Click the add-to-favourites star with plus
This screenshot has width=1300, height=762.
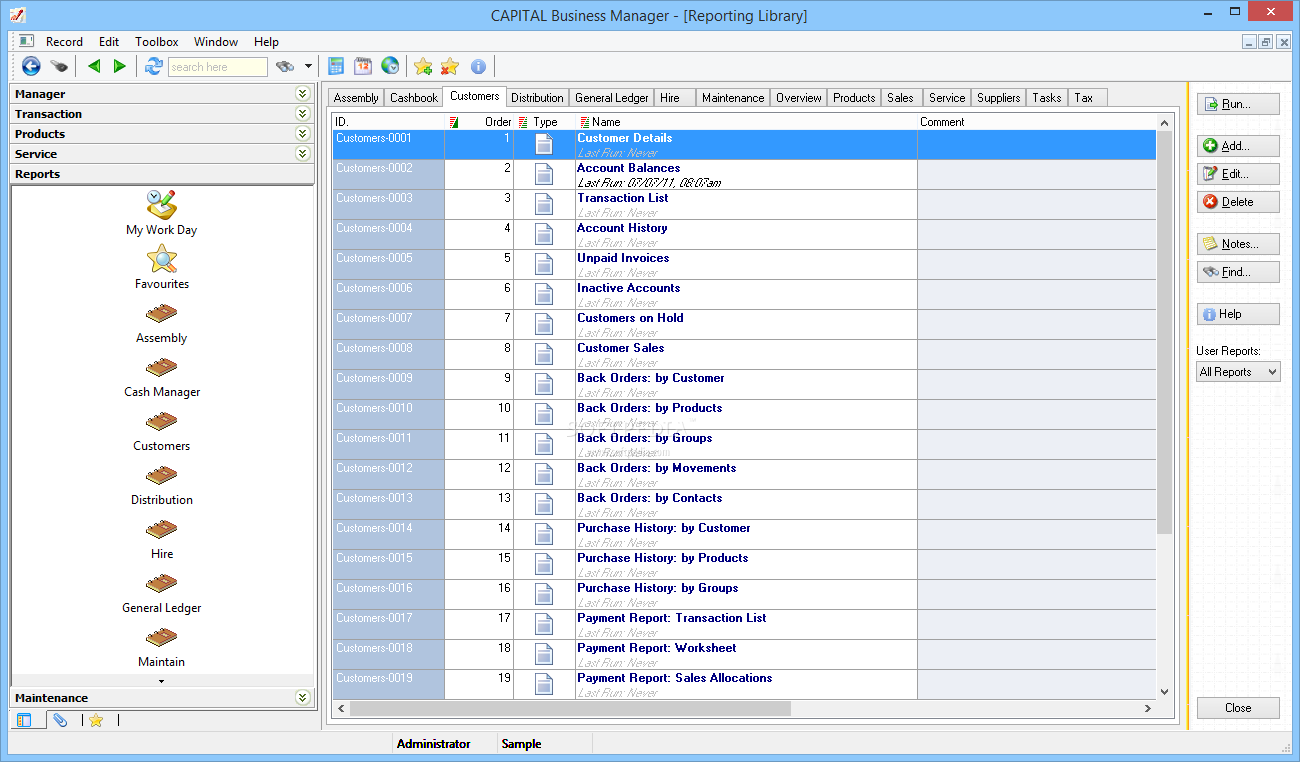pos(423,66)
